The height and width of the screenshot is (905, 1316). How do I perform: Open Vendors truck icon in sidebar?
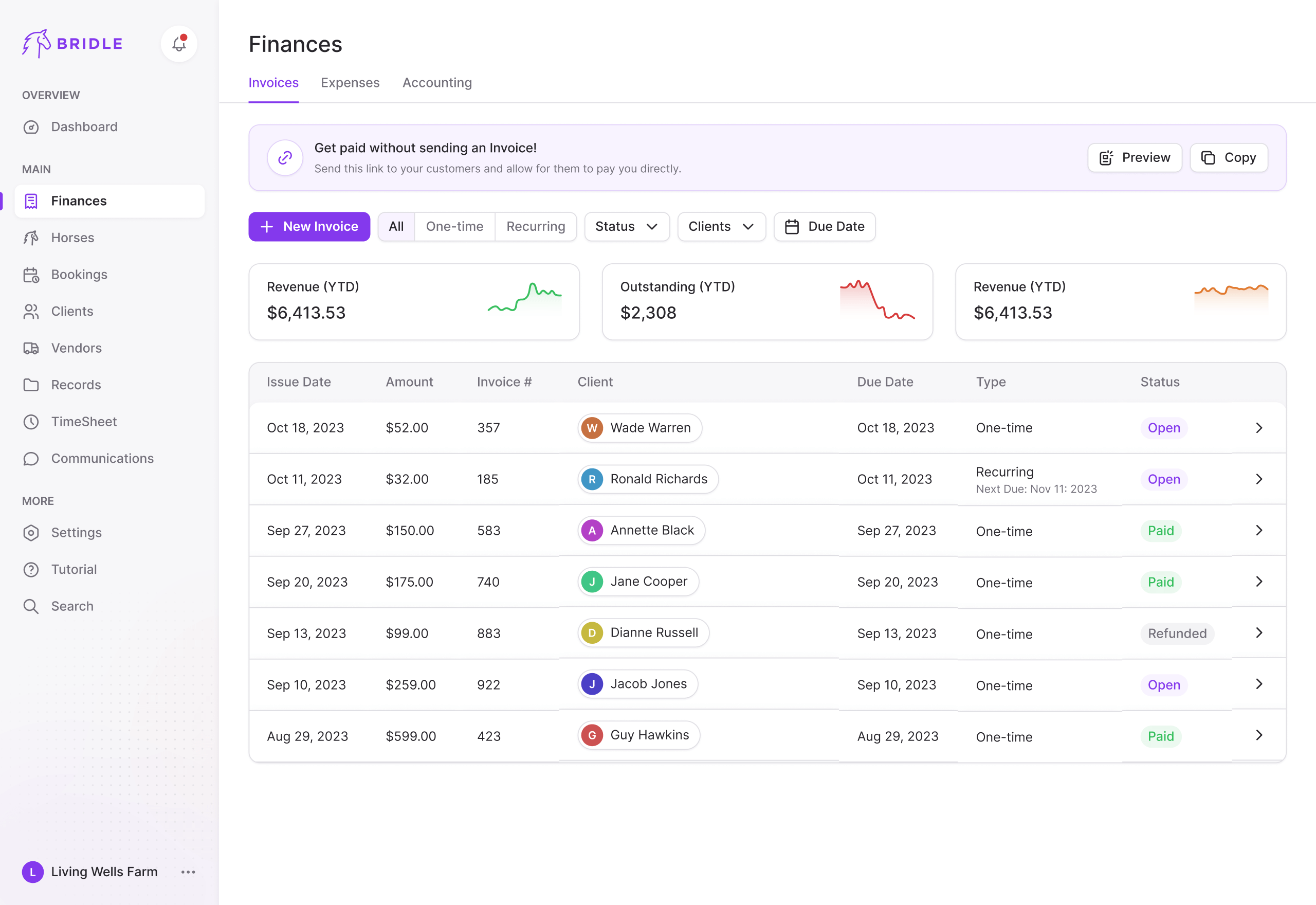point(31,348)
